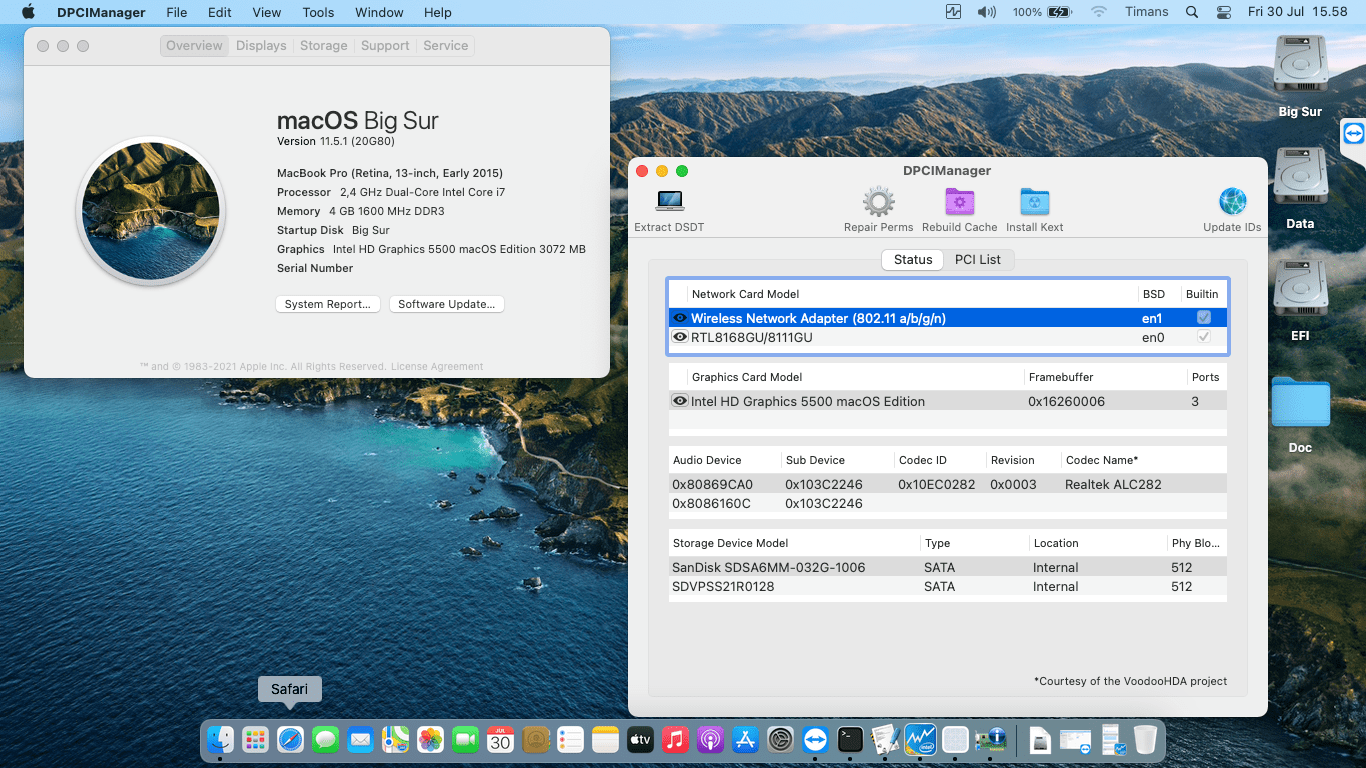Open Photos from the dock
The width and height of the screenshot is (1366, 768).
click(430, 740)
